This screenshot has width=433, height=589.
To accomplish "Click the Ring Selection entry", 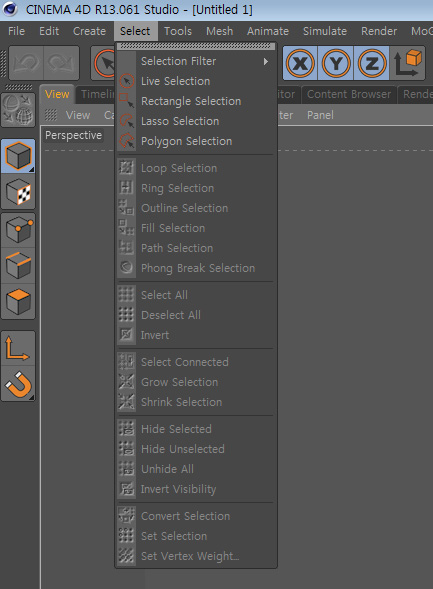I will coord(196,188).
